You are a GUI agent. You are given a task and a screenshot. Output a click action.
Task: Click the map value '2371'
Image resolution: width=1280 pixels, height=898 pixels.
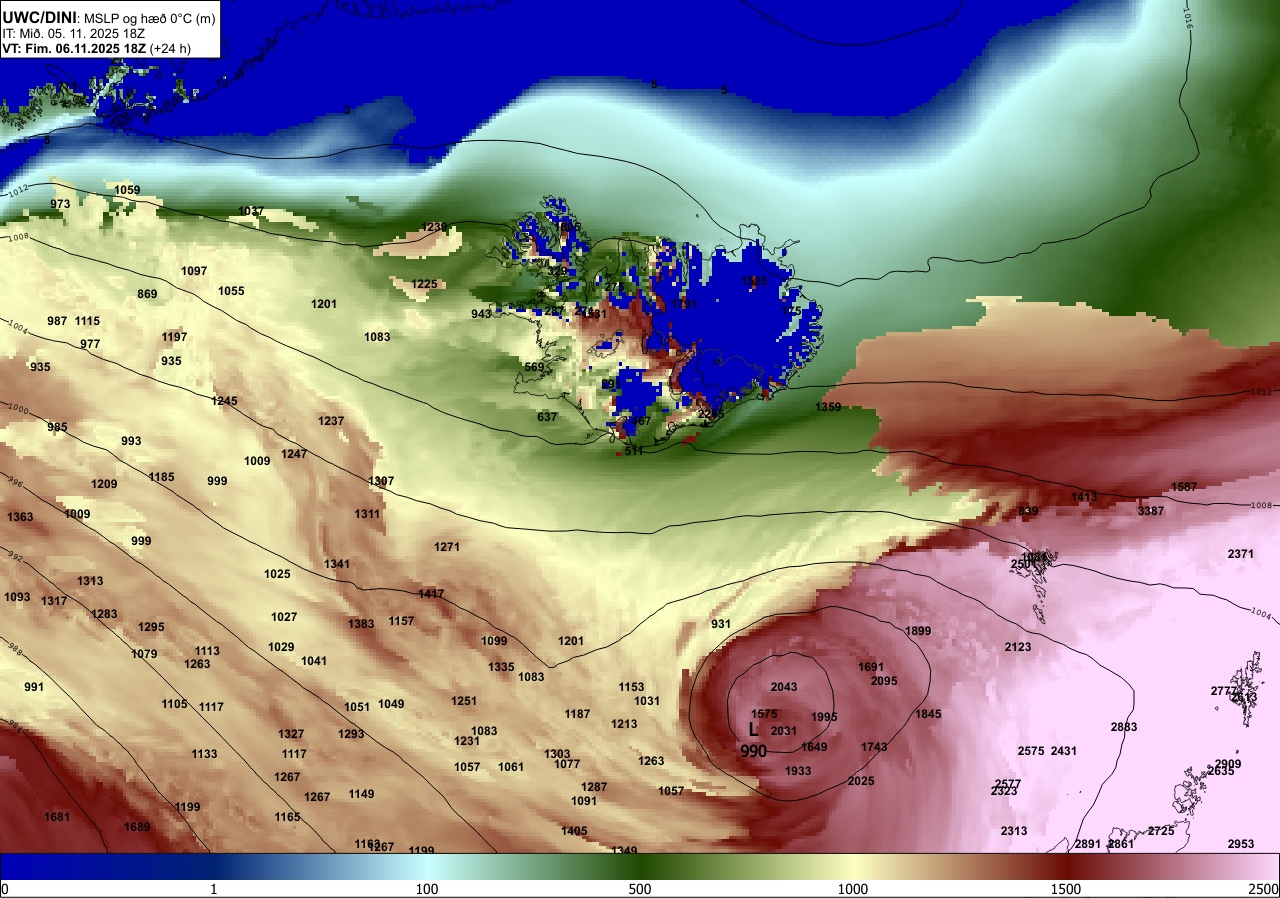[1241, 554]
